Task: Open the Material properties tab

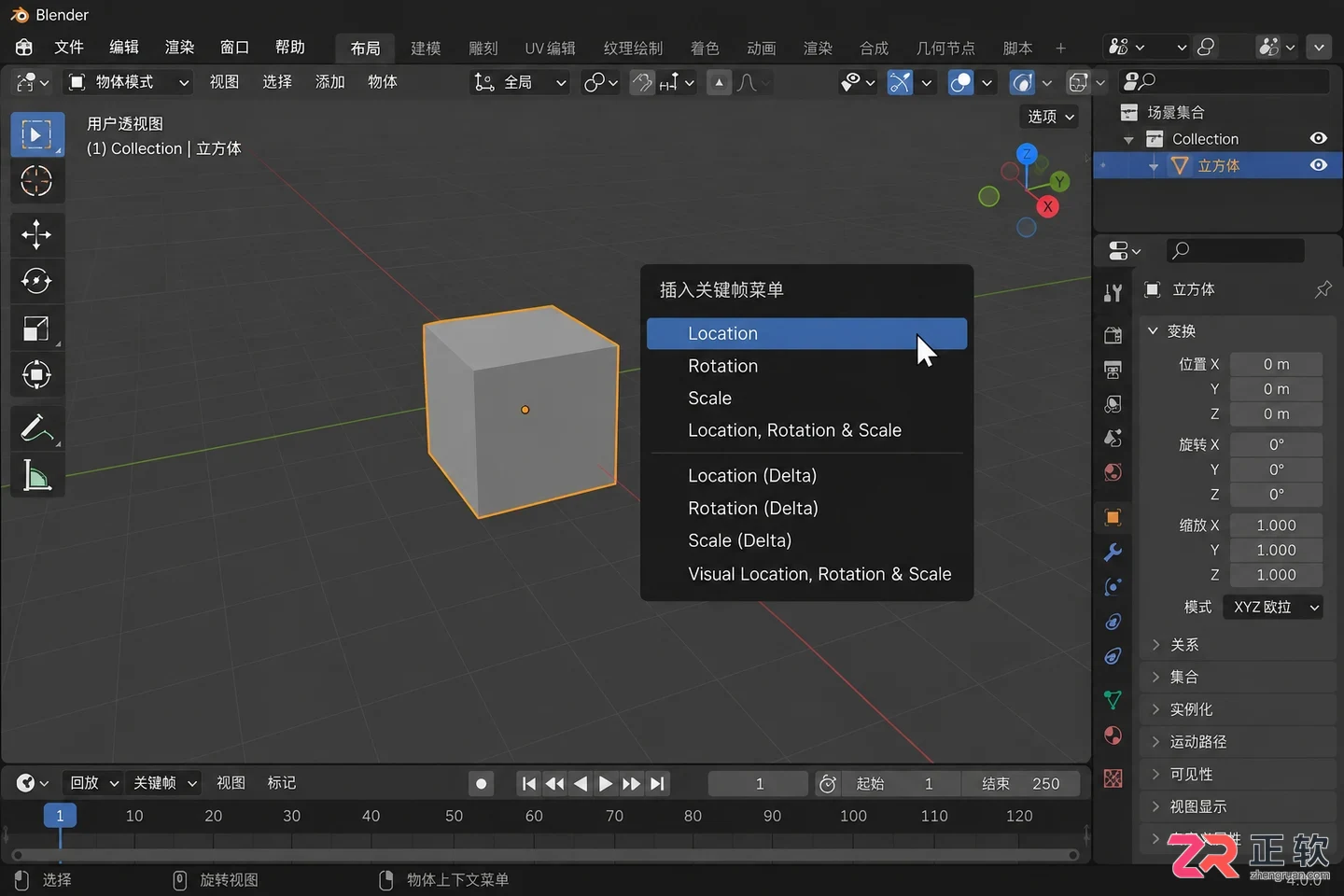Action: pyautogui.click(x=1113, y=735)
